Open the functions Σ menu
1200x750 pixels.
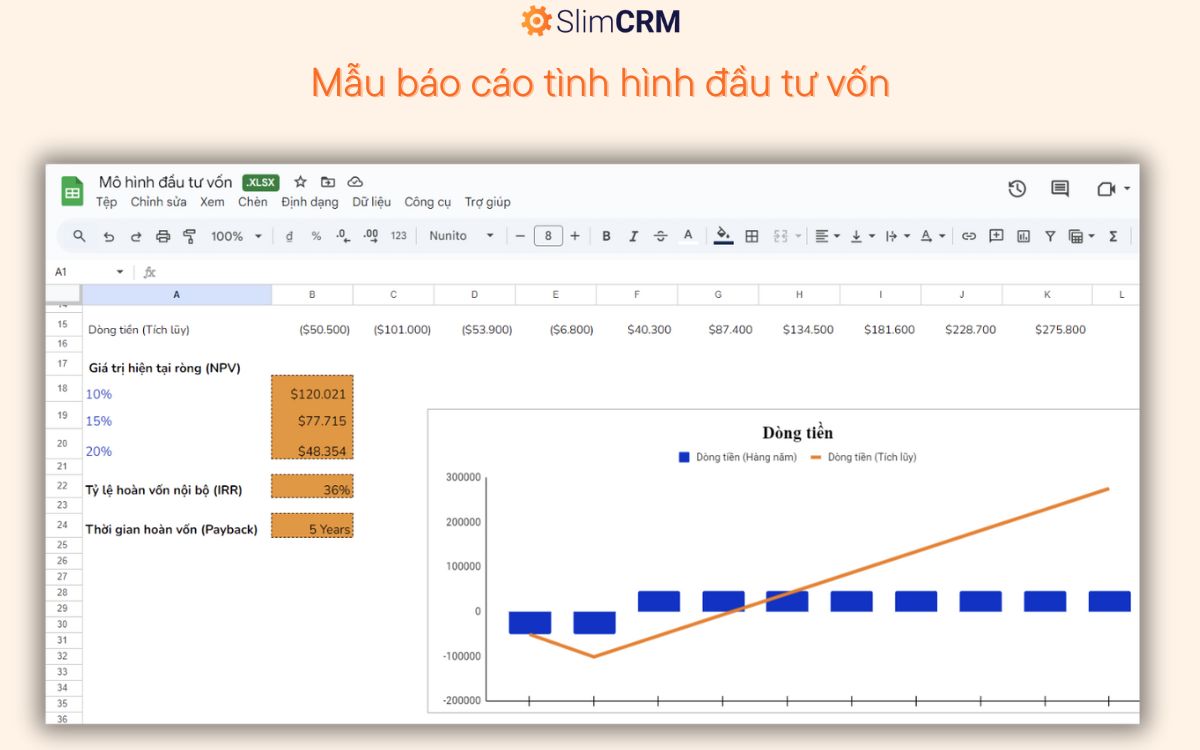[1113, 236]
